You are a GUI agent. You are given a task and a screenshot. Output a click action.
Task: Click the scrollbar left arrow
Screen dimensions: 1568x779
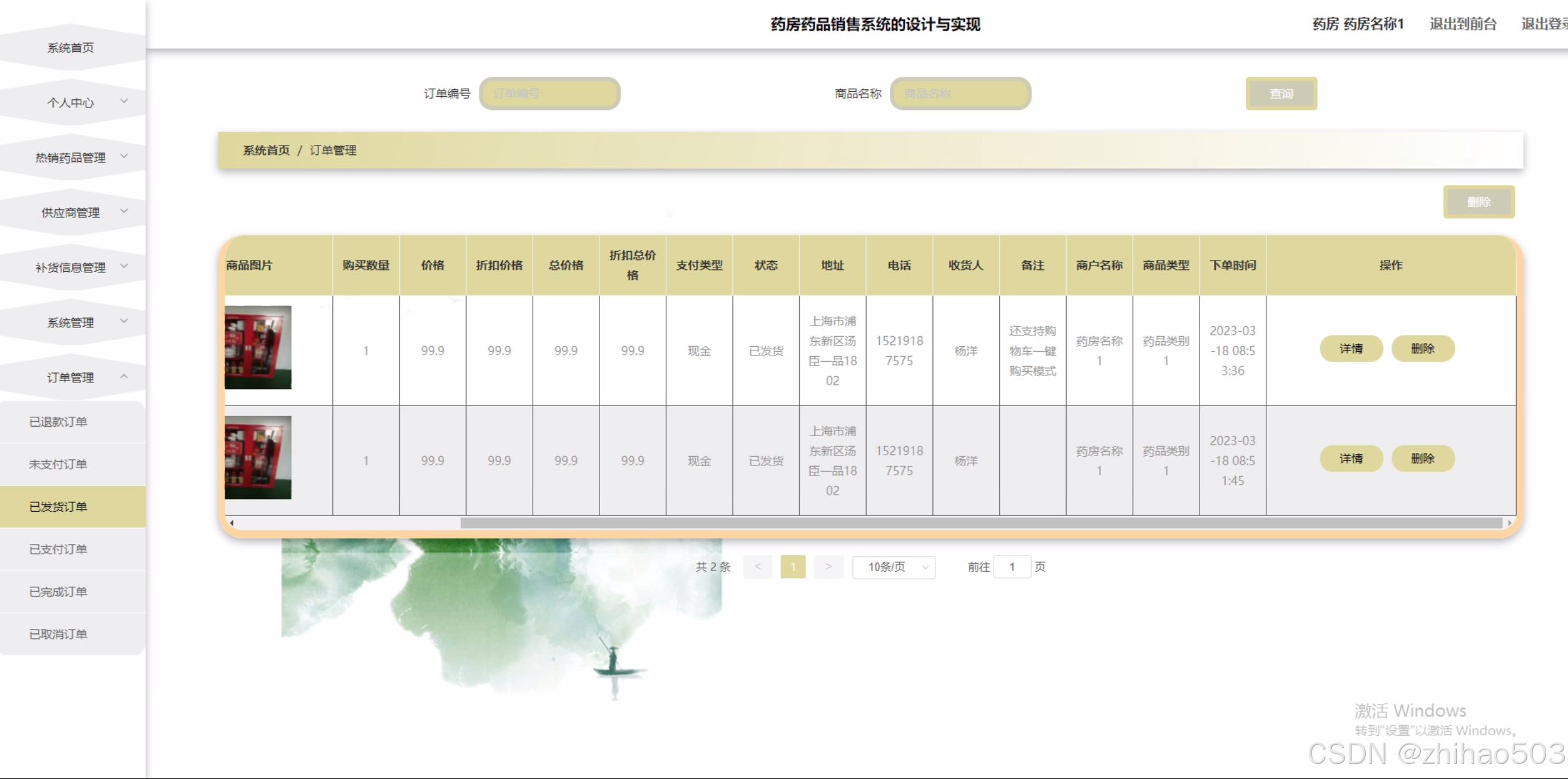[232, 523]
